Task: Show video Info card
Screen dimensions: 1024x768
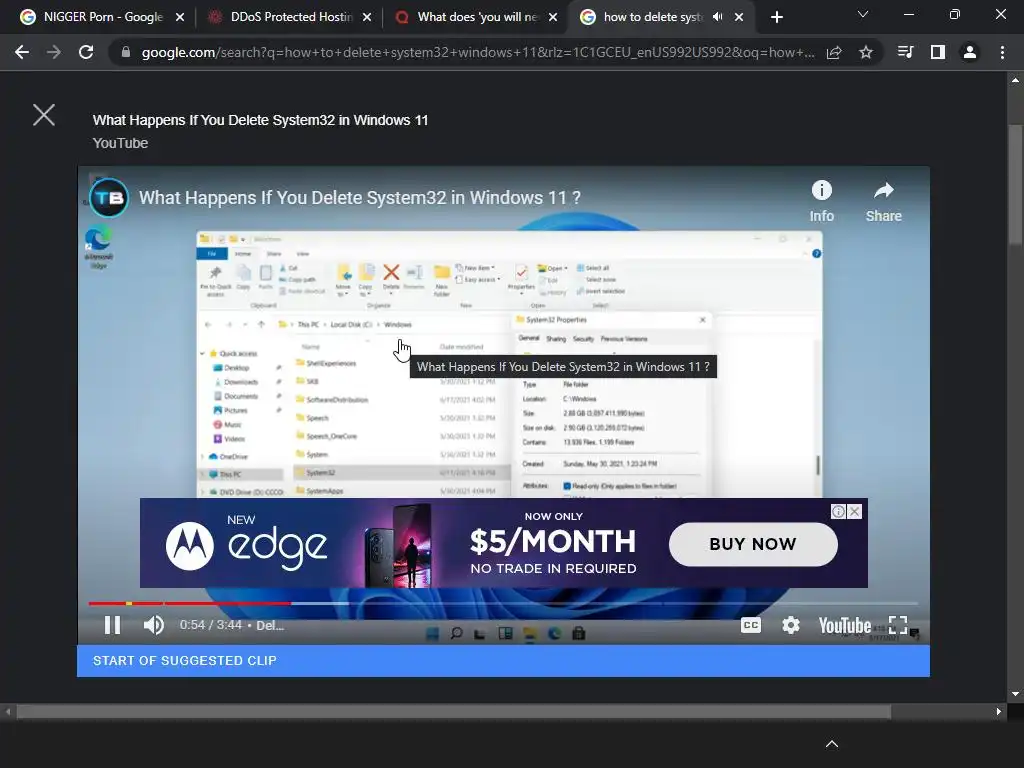Action: pyautogui.click(x=822, y=202)
